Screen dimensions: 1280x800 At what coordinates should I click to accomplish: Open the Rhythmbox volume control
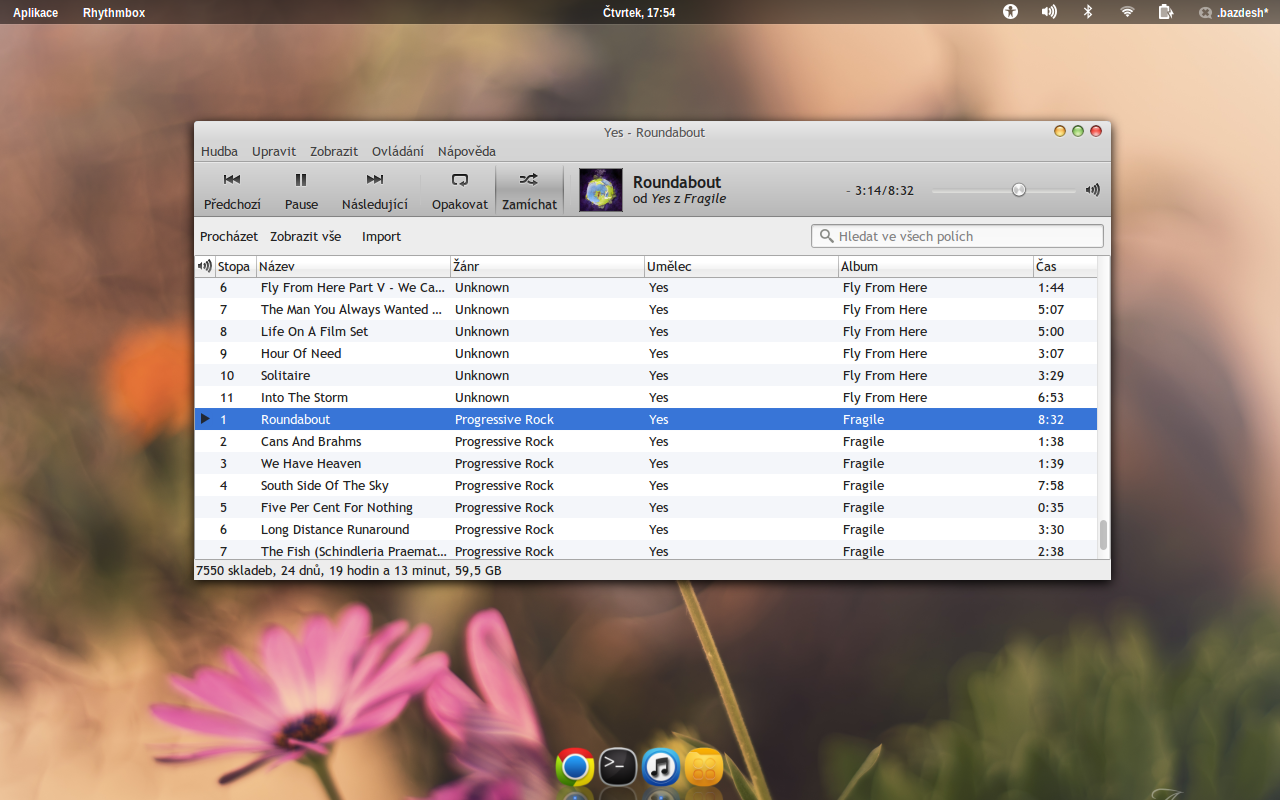pos(1093,190)
